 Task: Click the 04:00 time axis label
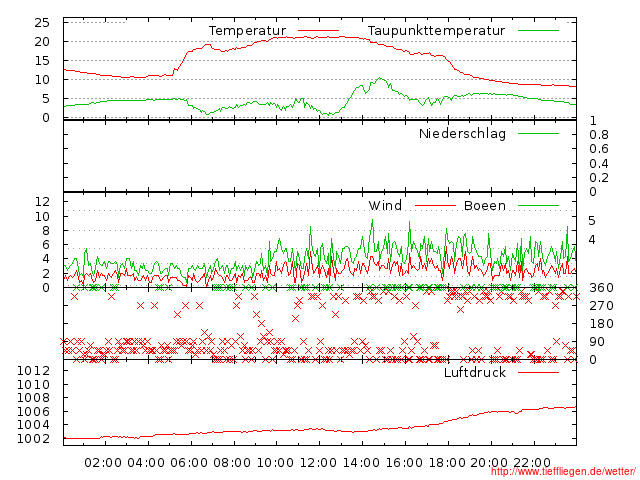point(146,463)
